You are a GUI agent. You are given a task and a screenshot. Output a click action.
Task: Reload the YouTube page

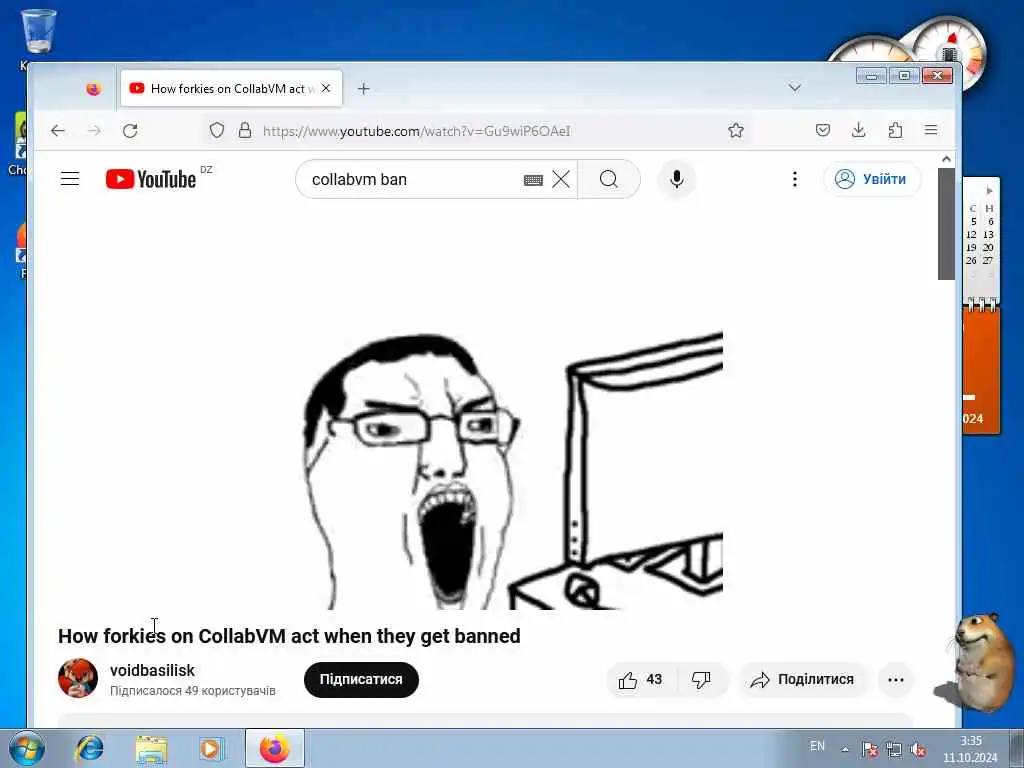click(130, 131)
